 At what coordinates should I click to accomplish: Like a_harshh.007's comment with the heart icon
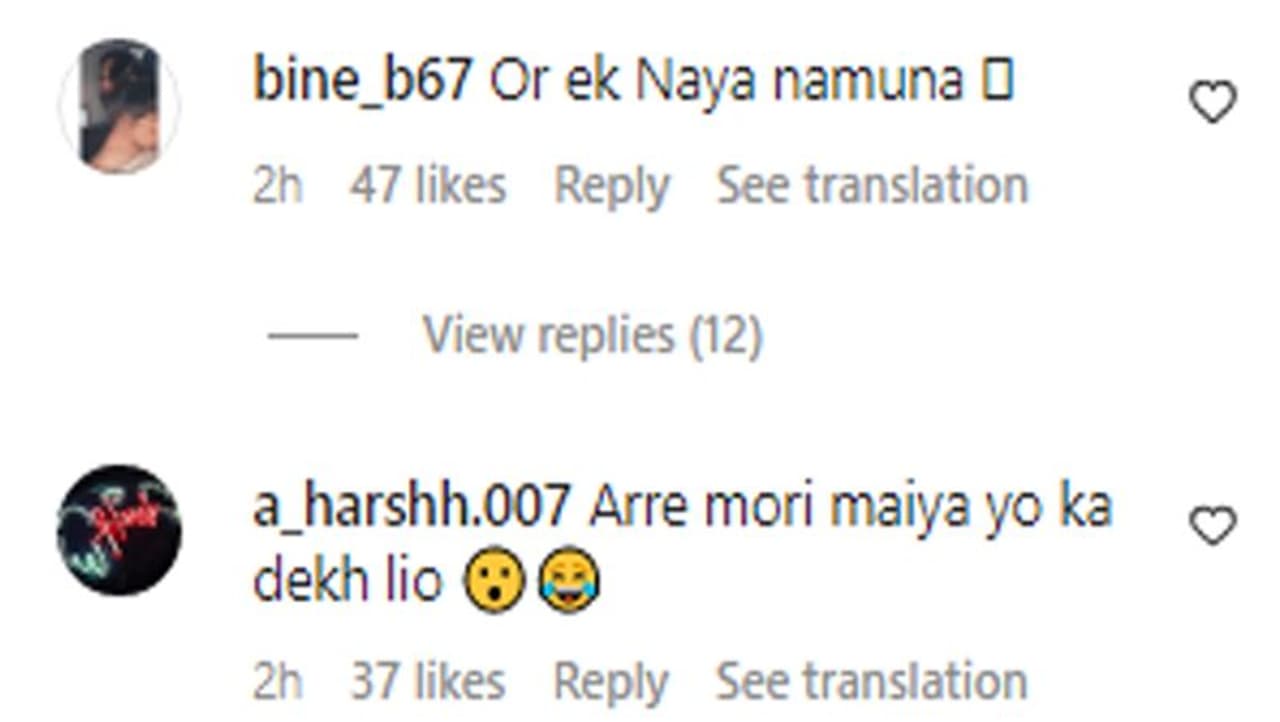point(1213,525)
